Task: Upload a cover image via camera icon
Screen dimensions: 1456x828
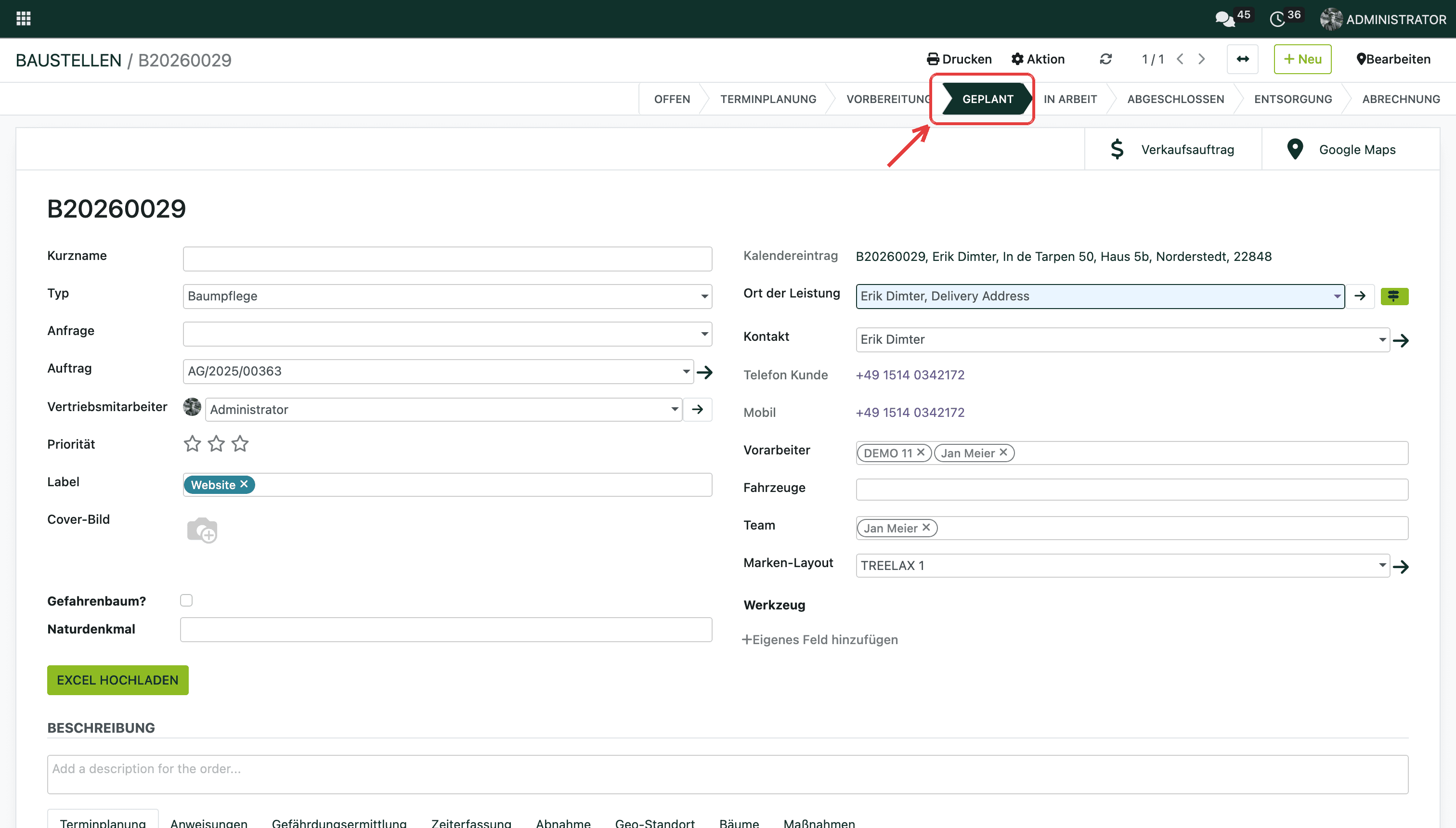Action: pyautogui.click(x=202, y=530)
